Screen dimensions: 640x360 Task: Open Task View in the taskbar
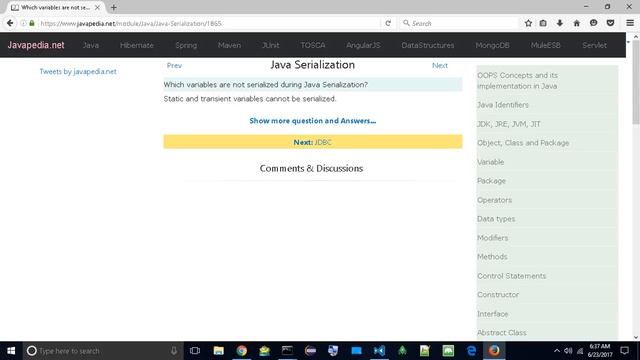tap(195, 351)
